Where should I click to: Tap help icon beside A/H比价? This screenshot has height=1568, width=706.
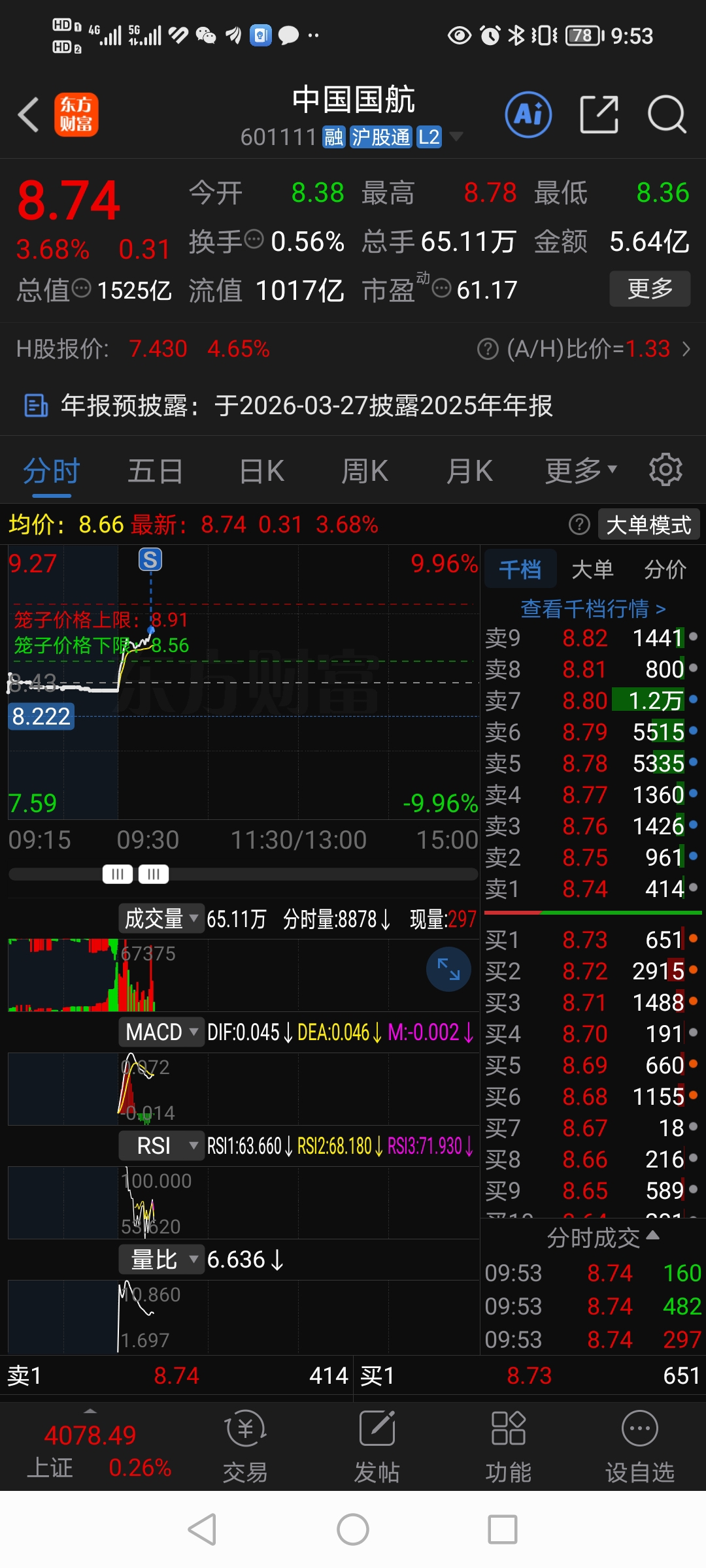[488, 349]
